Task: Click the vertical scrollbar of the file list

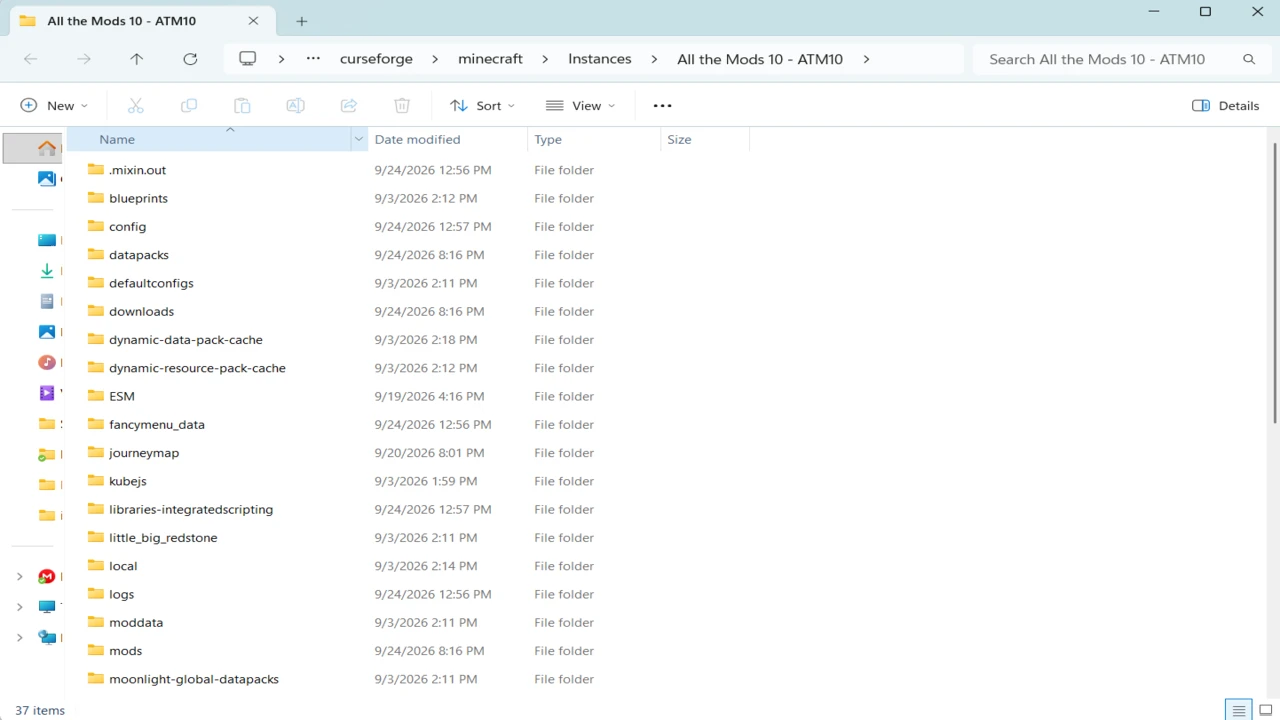Action: (1274, 282)
